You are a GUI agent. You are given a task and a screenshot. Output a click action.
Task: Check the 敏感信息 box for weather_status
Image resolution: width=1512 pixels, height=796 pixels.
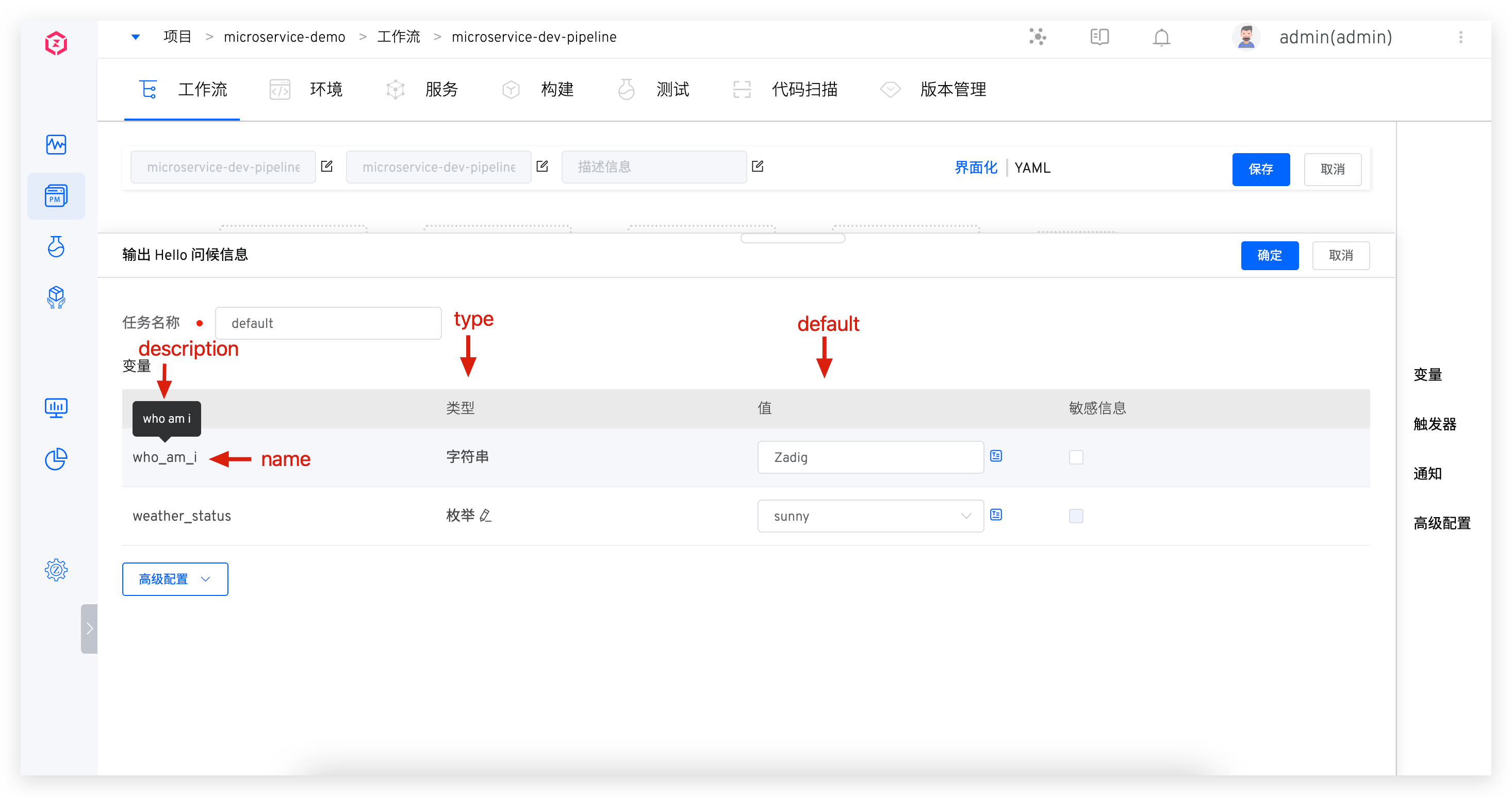1076,516
